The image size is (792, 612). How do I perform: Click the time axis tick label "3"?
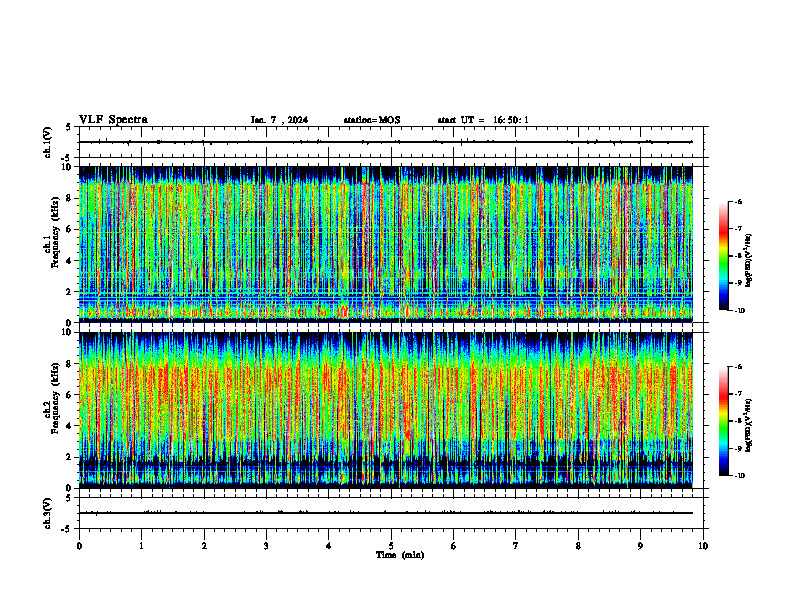click(x=266, y=546)
